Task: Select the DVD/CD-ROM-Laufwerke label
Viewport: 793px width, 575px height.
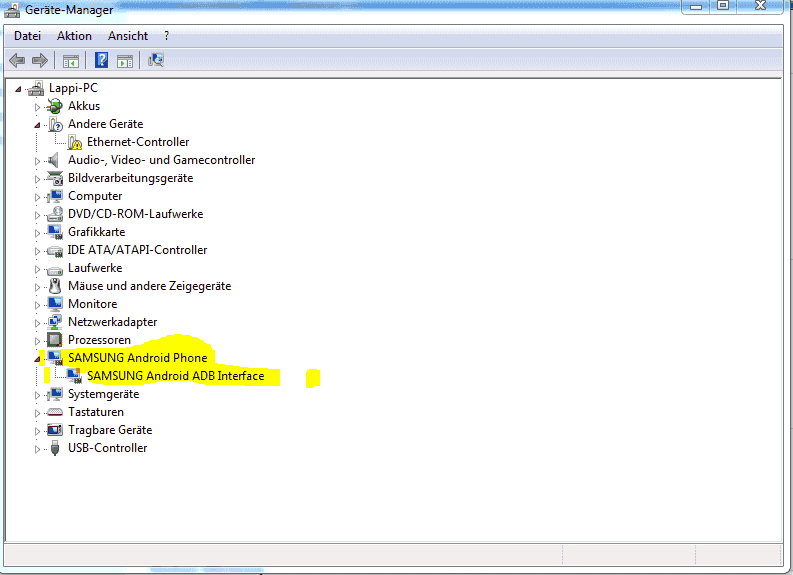Action: click(136, 214)
